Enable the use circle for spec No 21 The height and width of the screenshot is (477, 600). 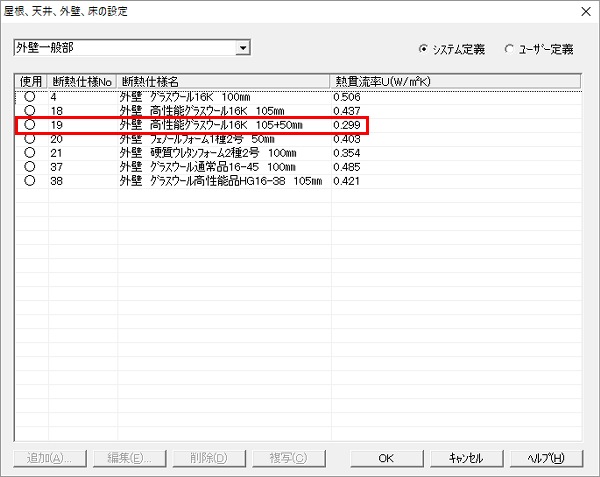click(x=29, y=153)
